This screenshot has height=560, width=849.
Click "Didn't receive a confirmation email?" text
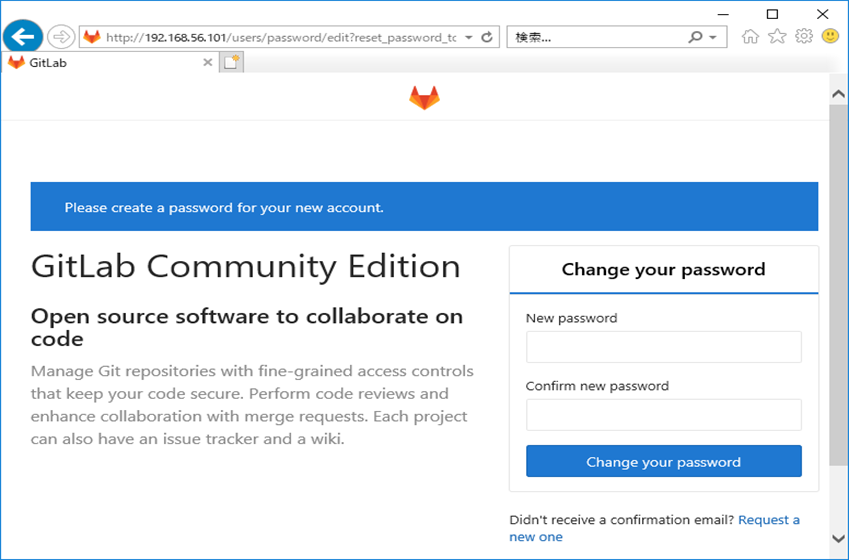(x=622, y=520)
